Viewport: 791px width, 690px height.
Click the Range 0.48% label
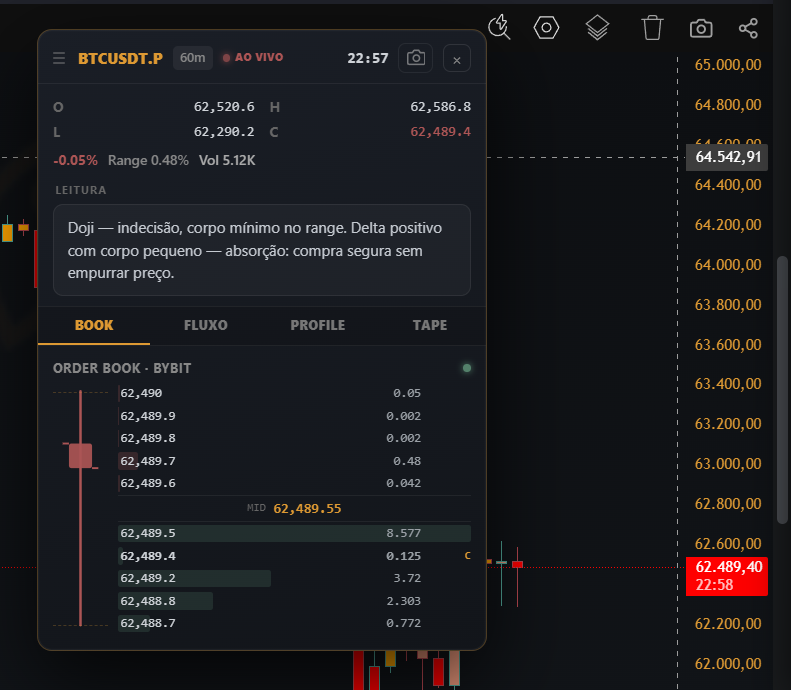148,160
